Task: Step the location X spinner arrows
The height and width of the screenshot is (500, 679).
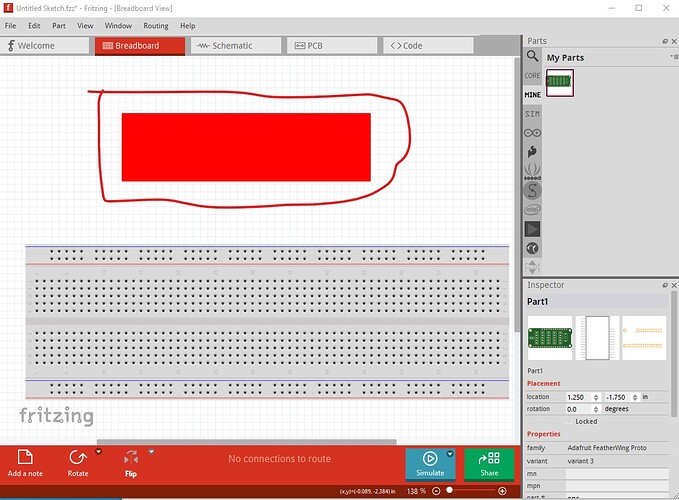Action: pyautogui.click(x=596, y=397)
